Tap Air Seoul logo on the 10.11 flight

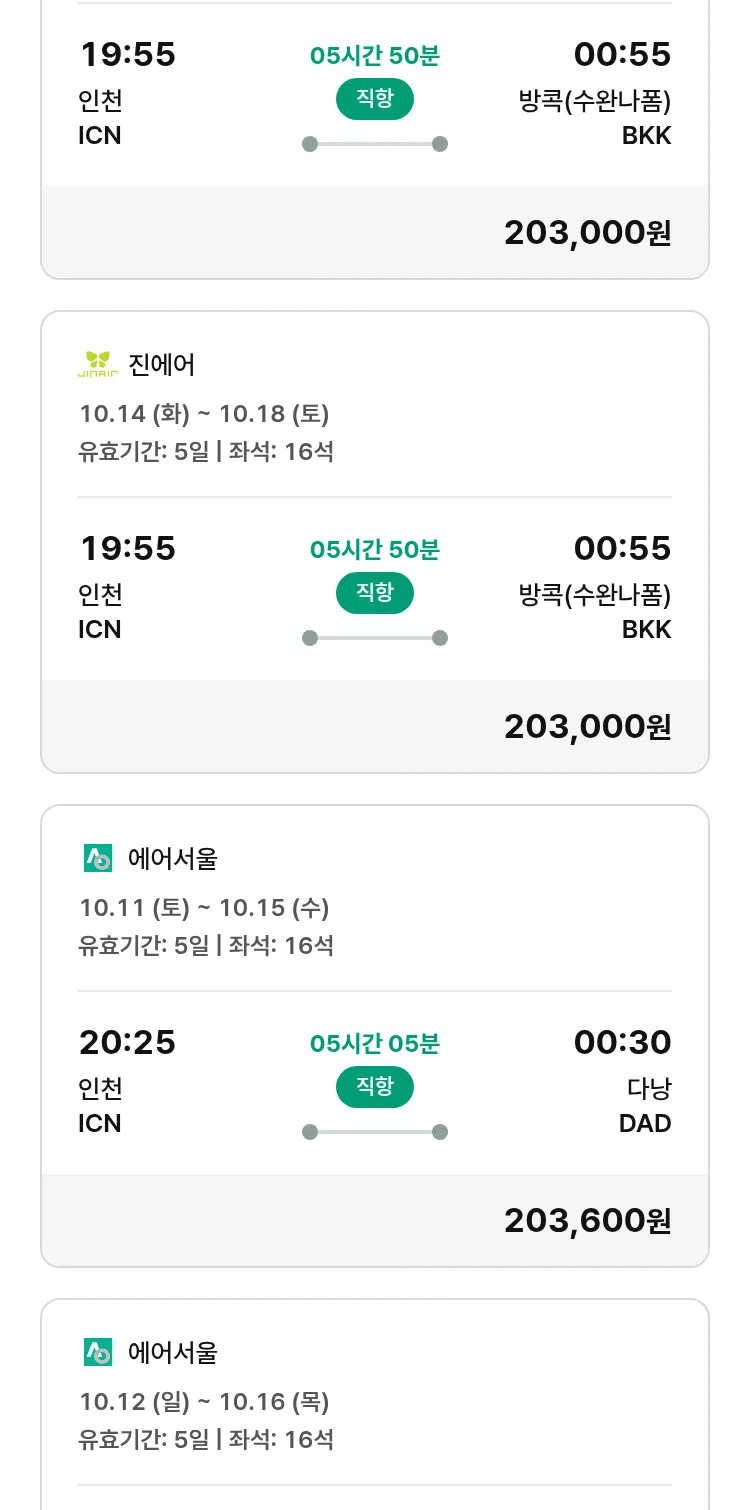pos(98,858)
